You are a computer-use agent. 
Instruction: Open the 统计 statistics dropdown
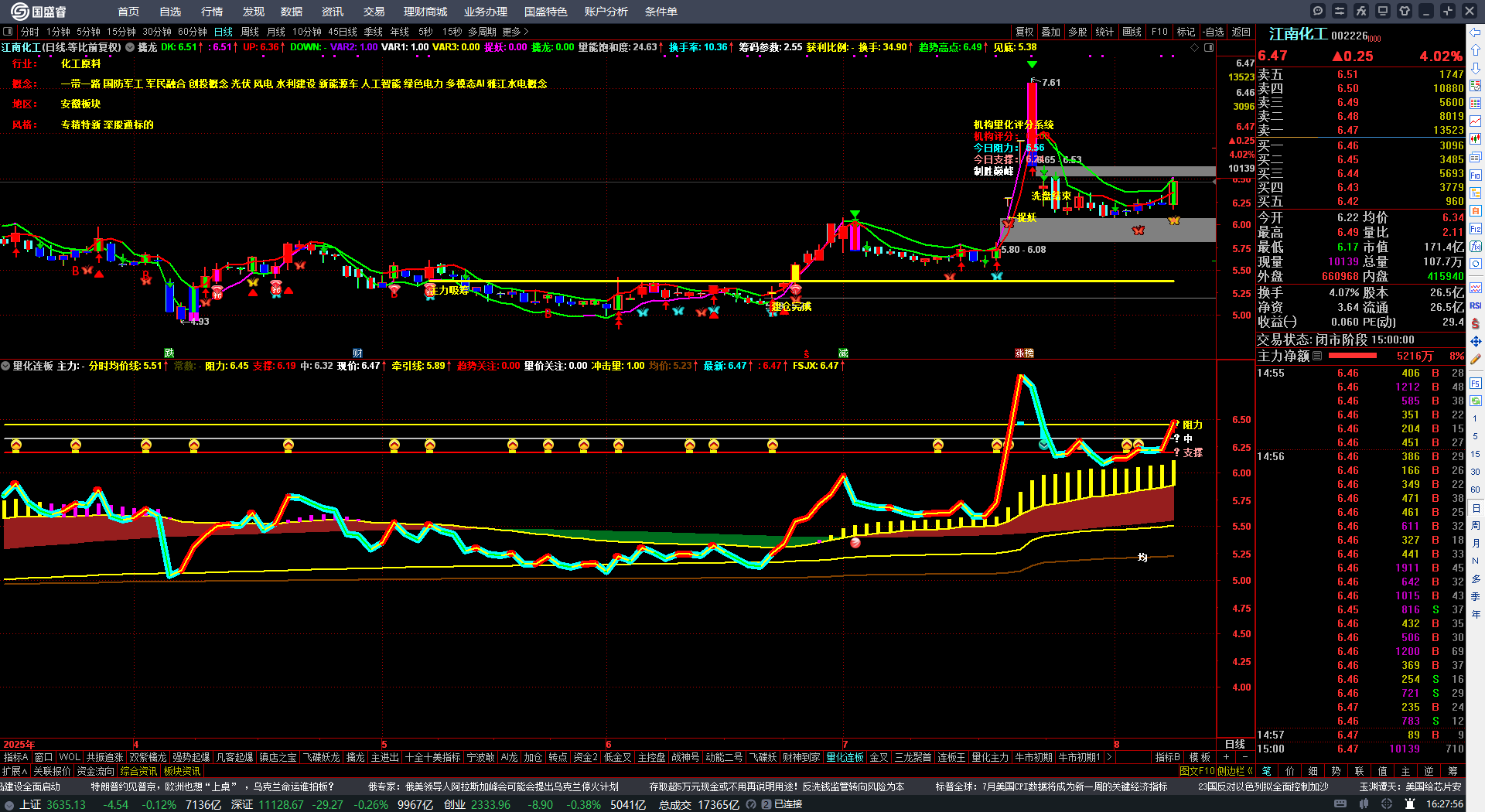[x=1104, y=32]
